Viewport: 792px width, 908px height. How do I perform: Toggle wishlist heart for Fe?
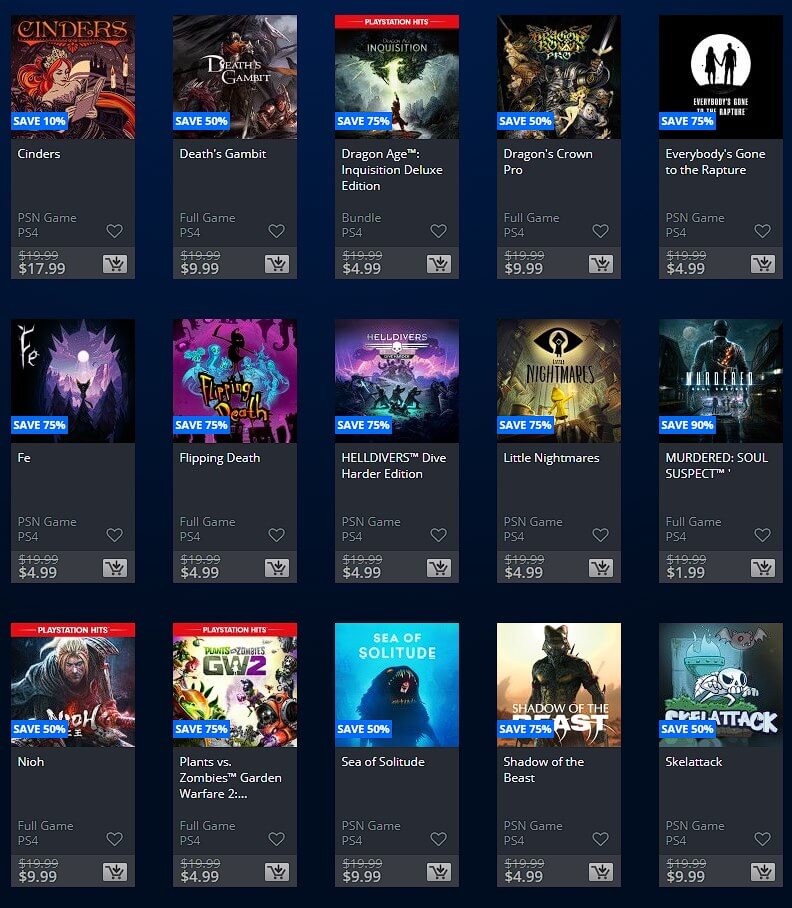click(115, 535)
